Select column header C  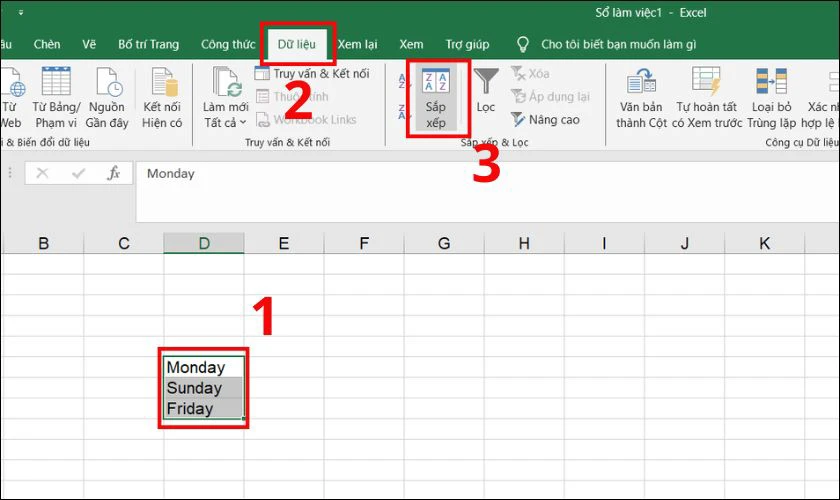pos(124,243)
